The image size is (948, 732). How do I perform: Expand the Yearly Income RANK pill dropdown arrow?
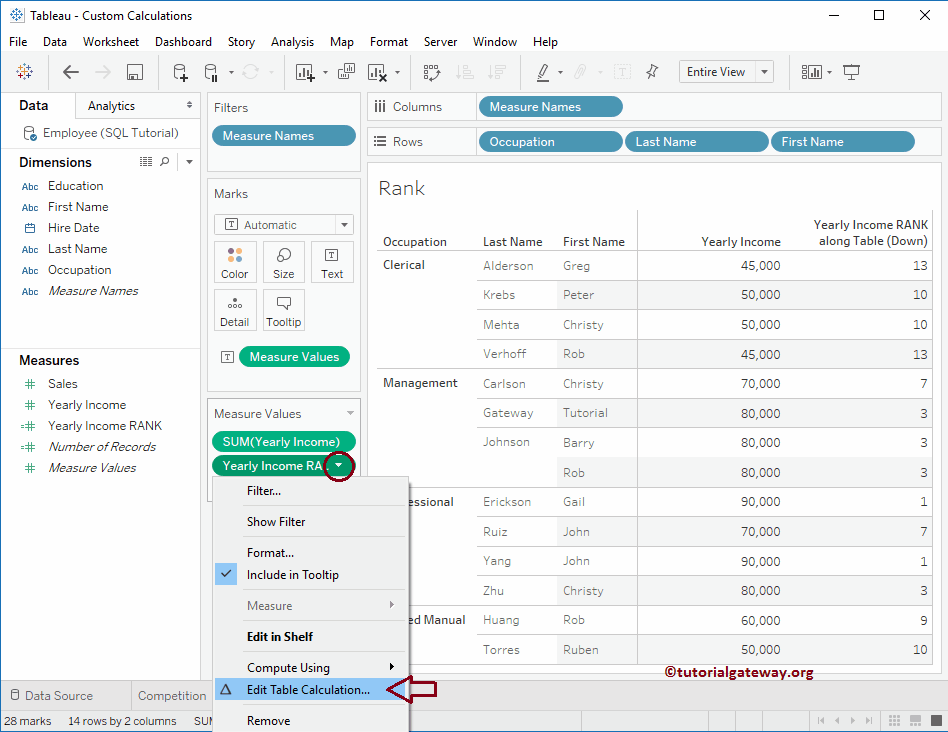pos(340,466)
